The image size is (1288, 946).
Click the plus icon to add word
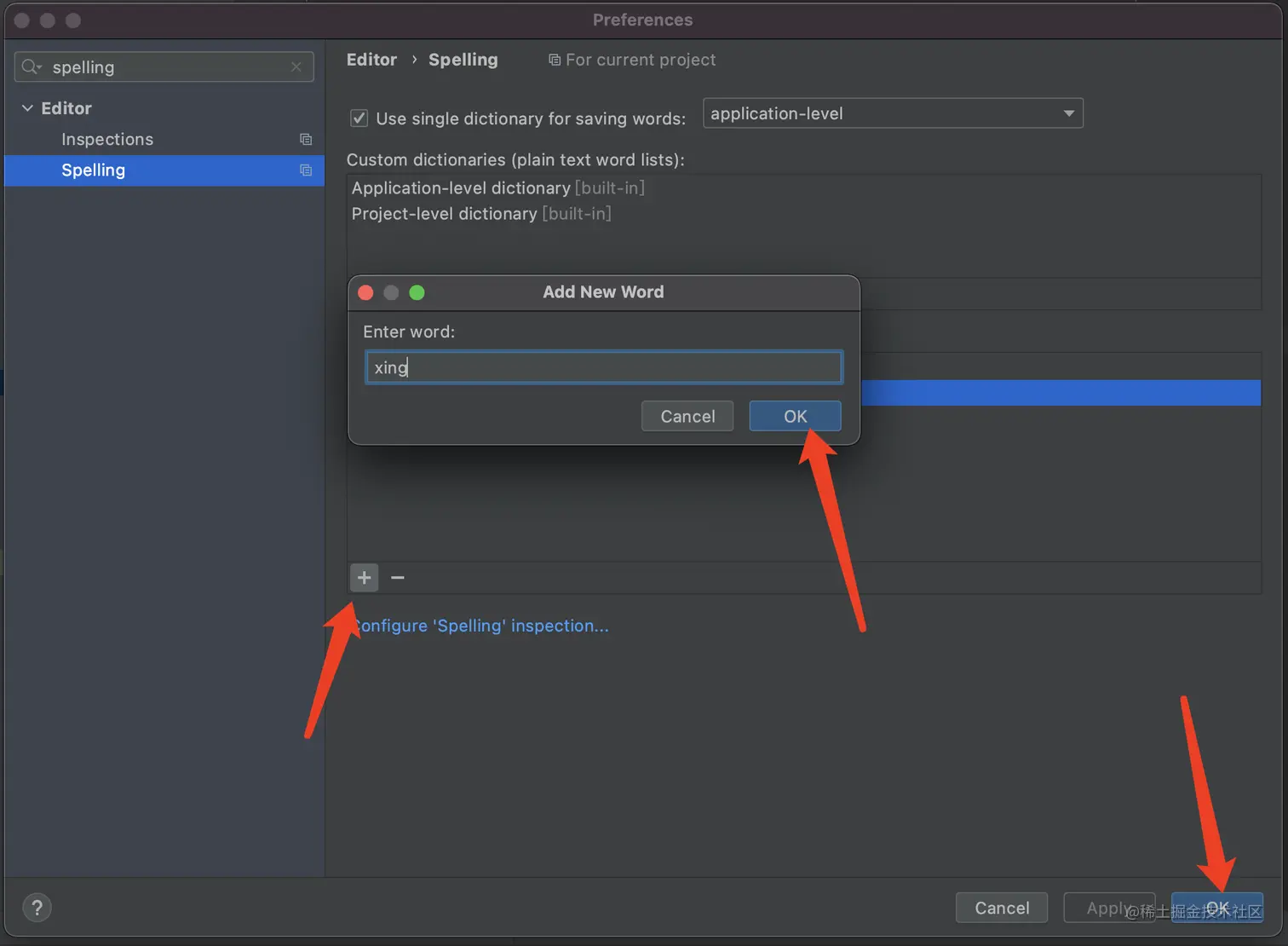[x=364, y=578]
